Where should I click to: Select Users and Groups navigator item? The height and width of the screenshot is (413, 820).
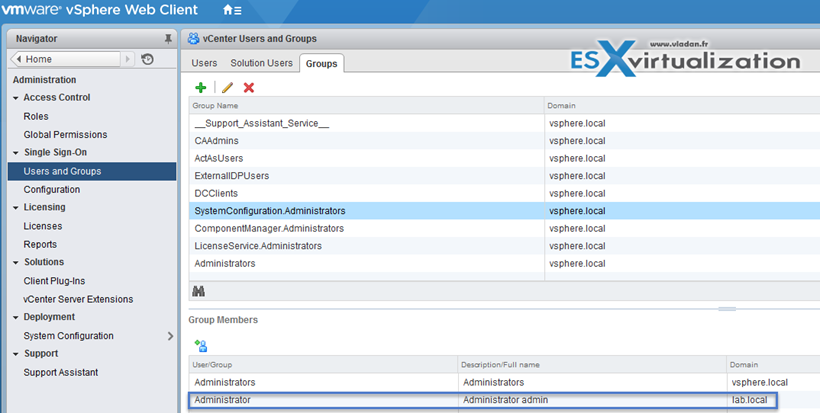click(x=92, y=171)
